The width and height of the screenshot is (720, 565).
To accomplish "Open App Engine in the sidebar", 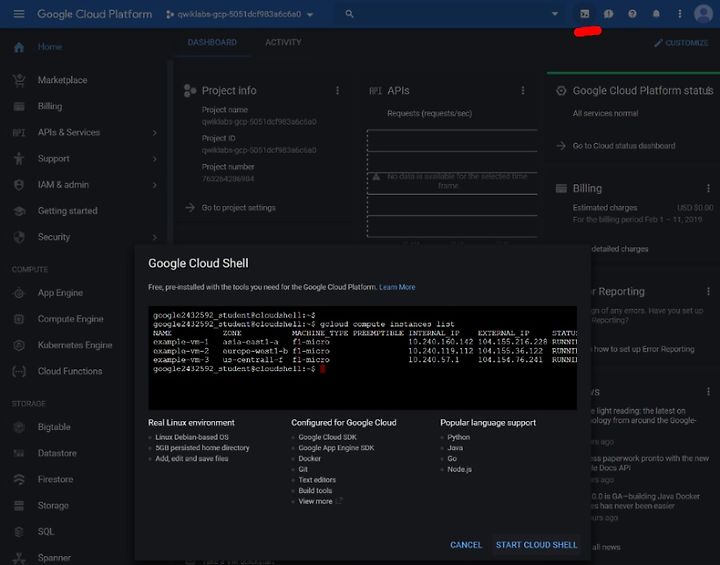I will pyautogui.click(x=60, y=293).
